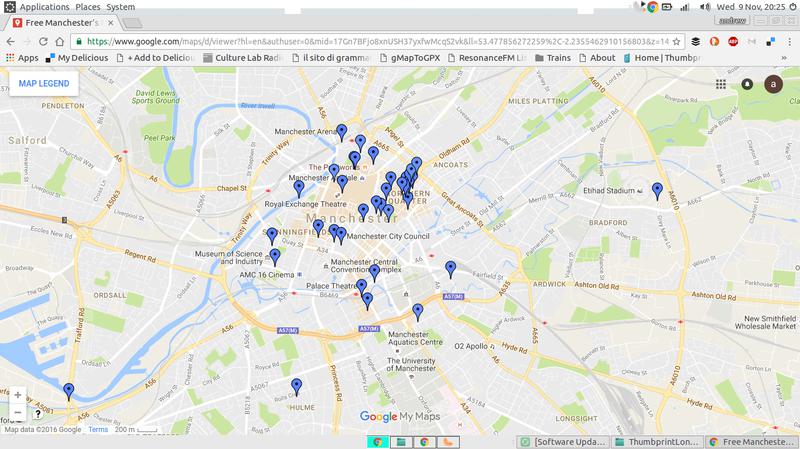This screenshot has height=449, width=800.
Task: Click the pin left of Royal Exchange Theatre
Action: 299,188
